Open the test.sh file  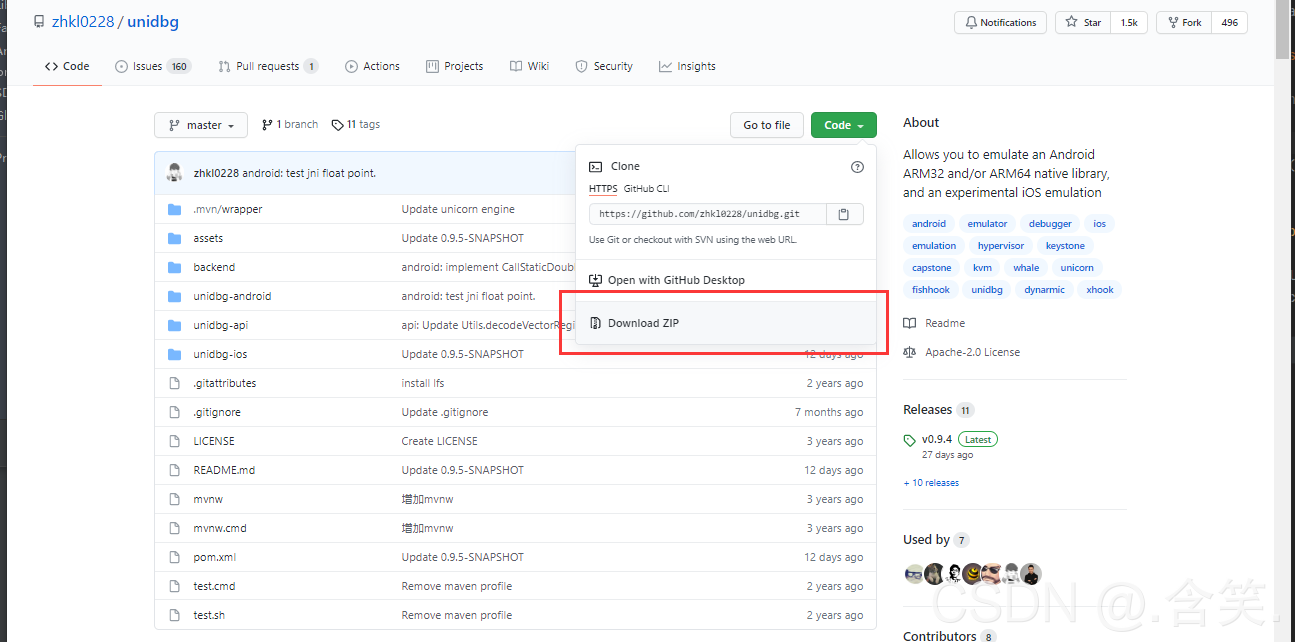pos(209,615)
